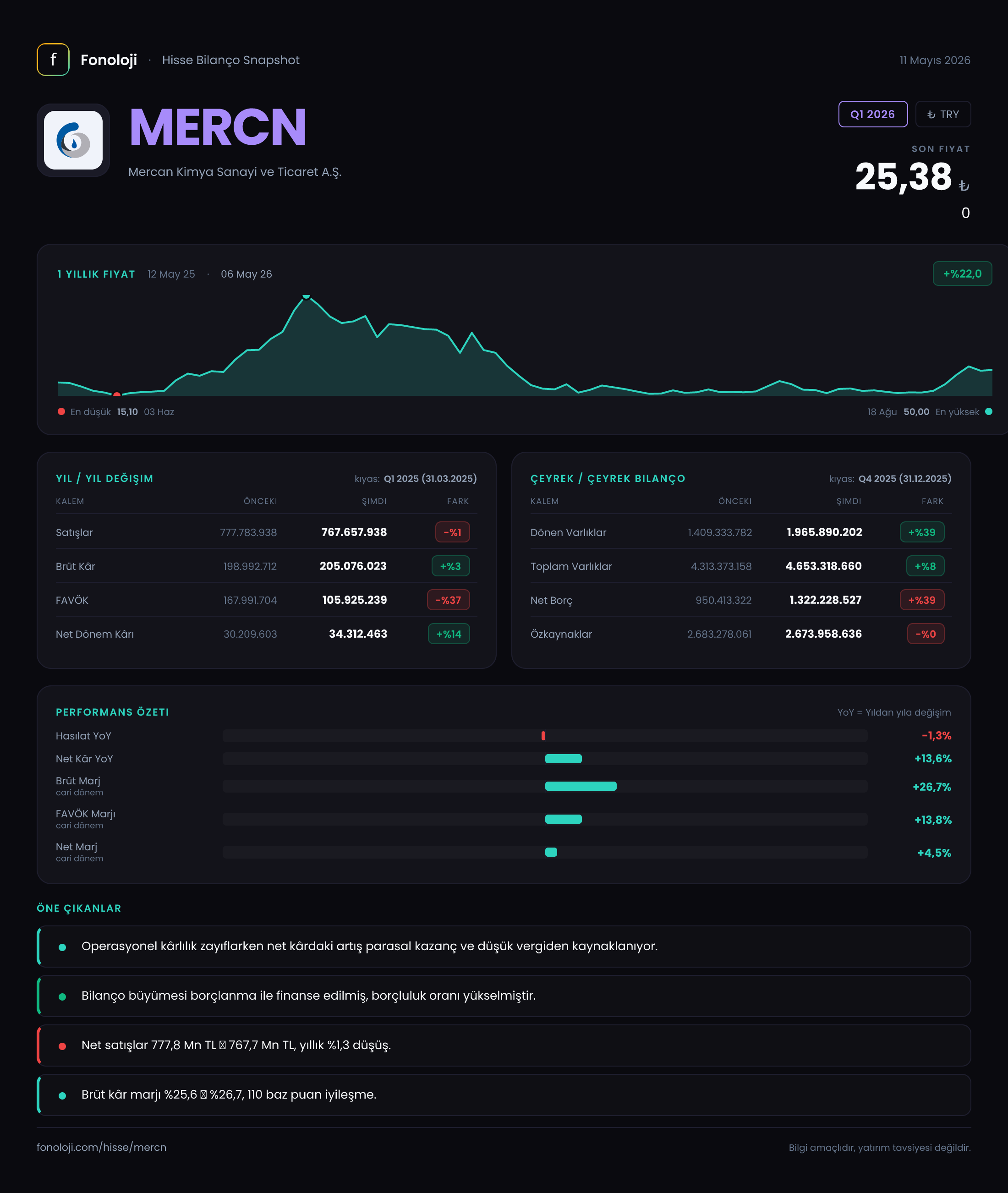Click the 25,38 last price value
Viewport: 1008px width, 1193px height.
coord(904,176)
